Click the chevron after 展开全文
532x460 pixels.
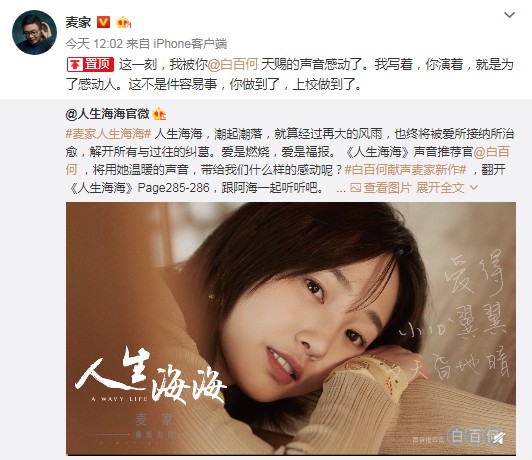(x=474, y=188)
